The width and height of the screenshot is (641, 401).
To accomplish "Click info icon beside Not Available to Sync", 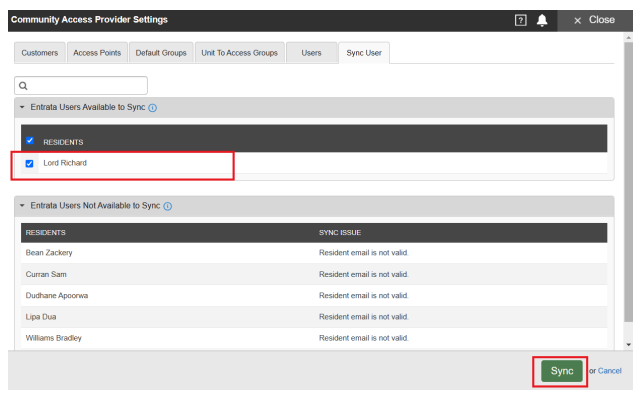I will point(168,206).
